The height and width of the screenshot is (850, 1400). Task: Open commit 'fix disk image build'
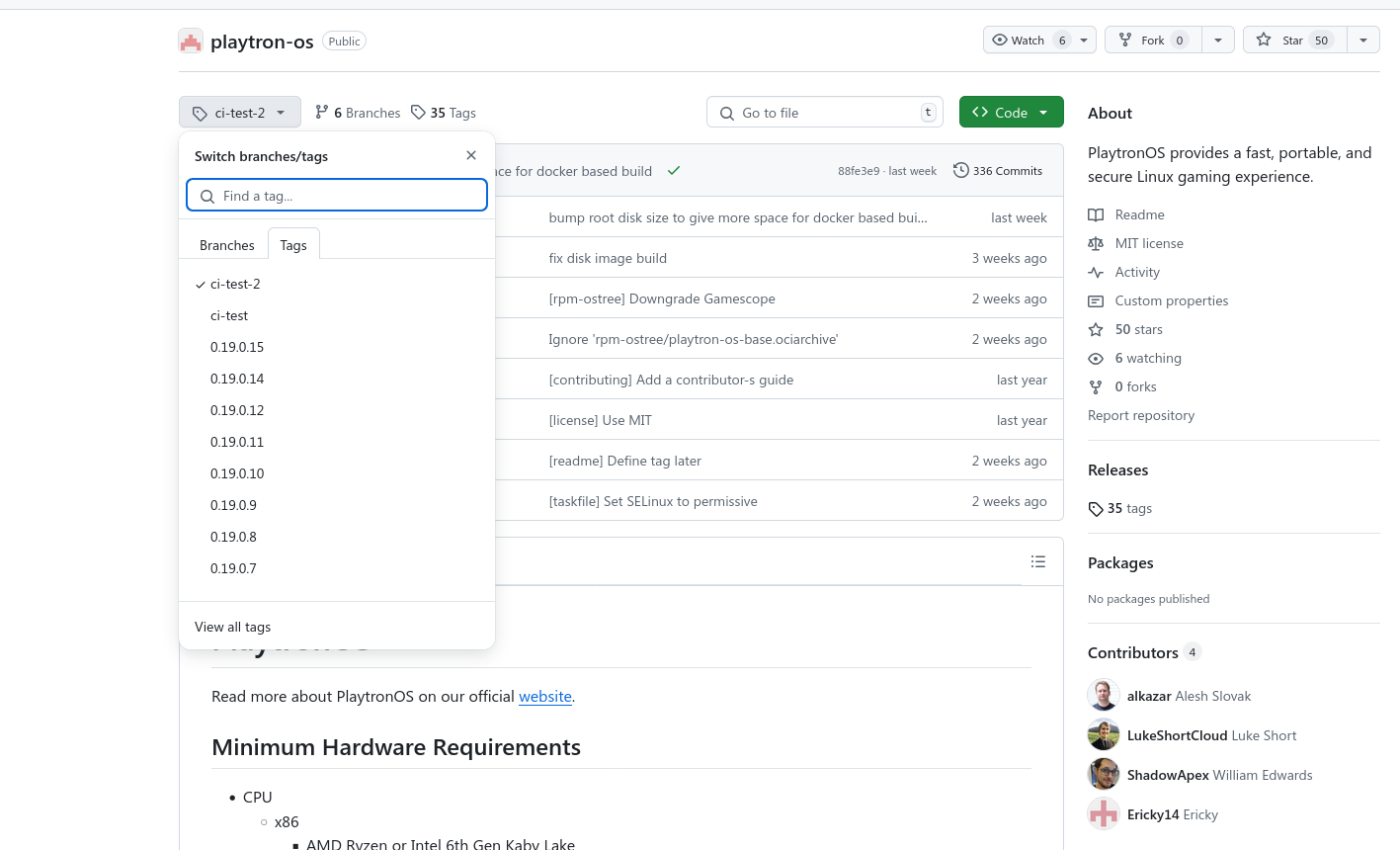coord(608,258)
